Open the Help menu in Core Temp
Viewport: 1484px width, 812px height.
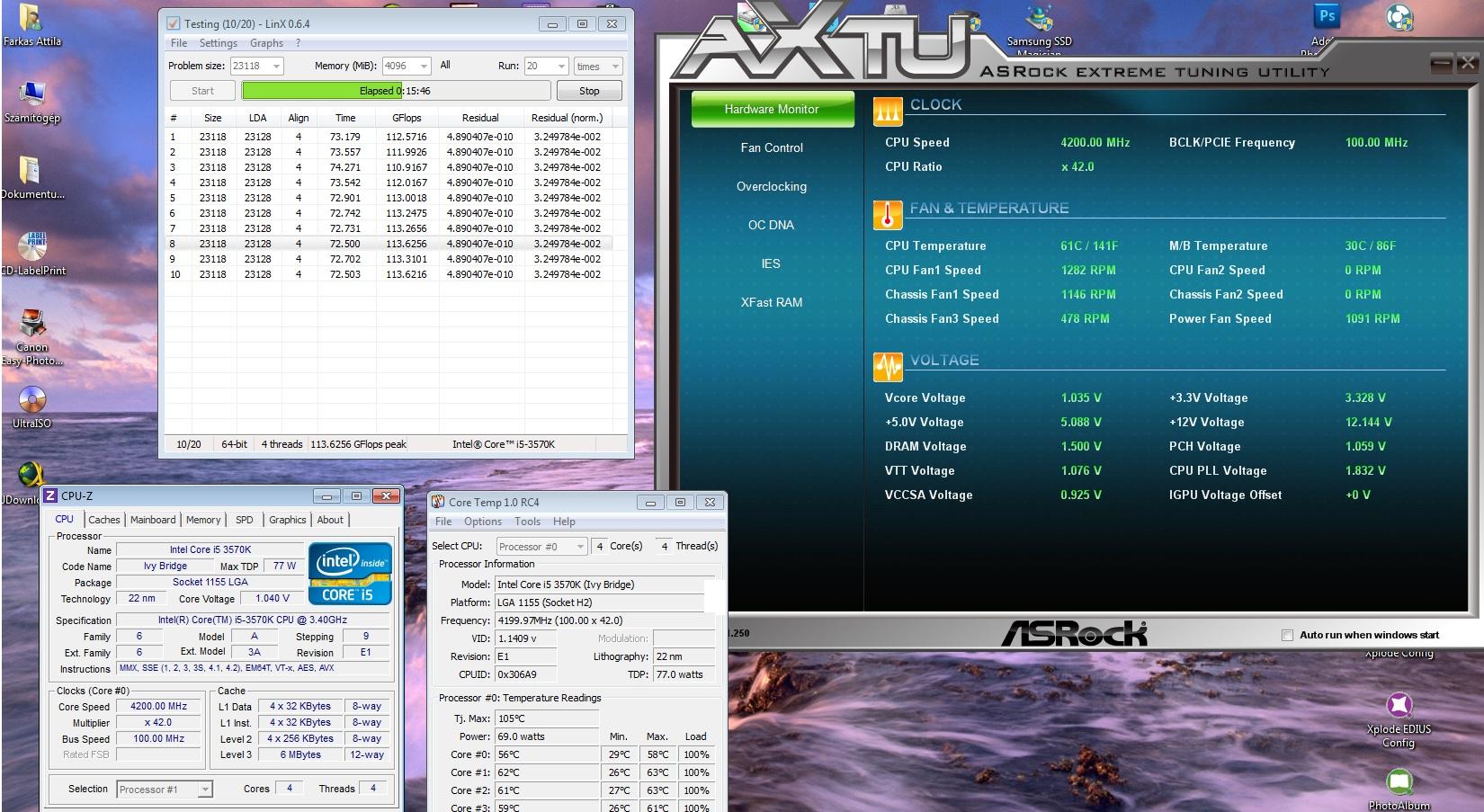click(564, 522)
